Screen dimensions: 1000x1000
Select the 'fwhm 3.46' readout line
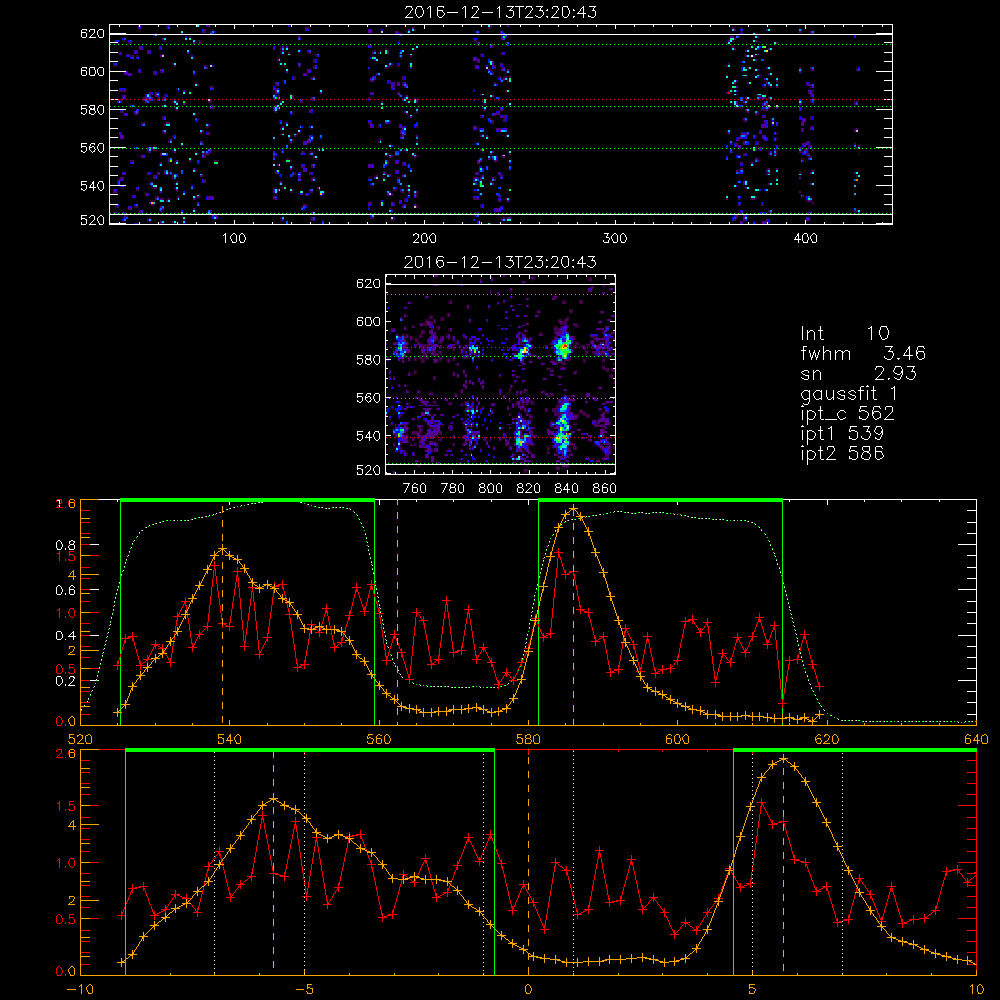[x=863, y=353]
